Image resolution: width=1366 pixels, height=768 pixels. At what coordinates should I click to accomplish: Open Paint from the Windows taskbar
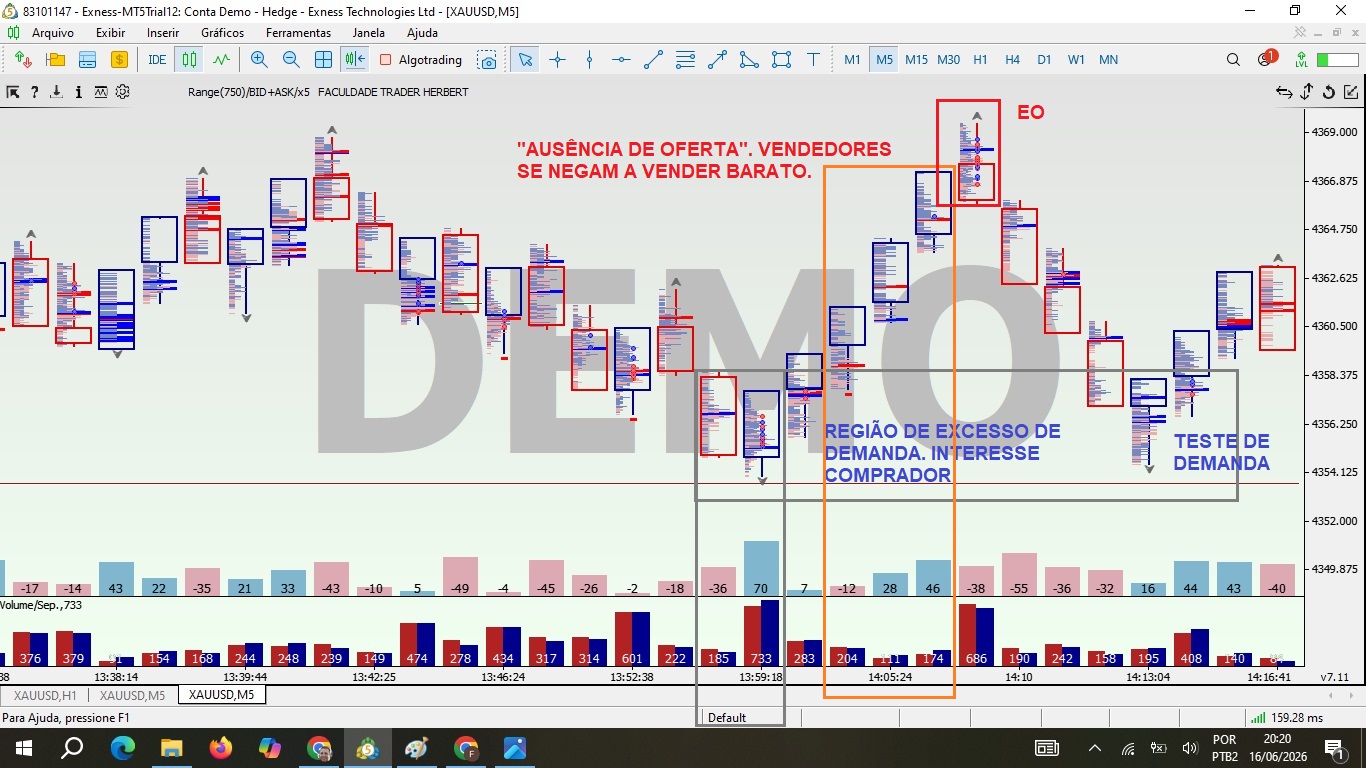(x=416, y=748)
